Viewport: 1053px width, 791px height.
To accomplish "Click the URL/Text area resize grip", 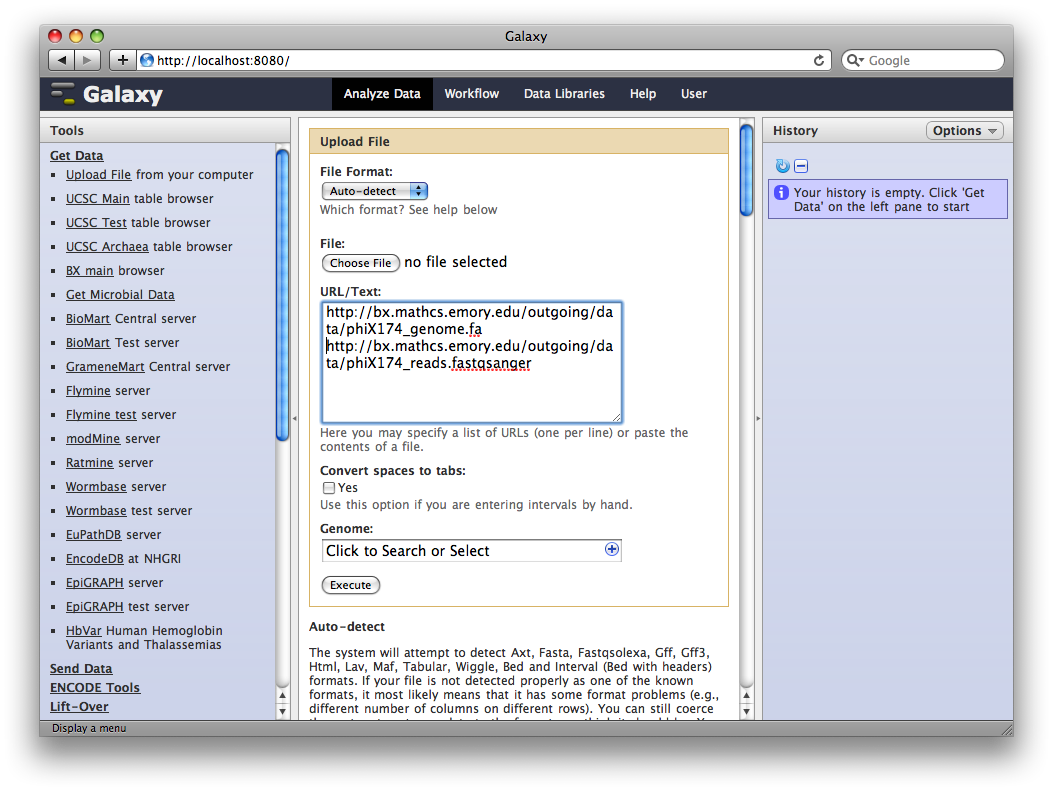I will click(x=616, y=417).
